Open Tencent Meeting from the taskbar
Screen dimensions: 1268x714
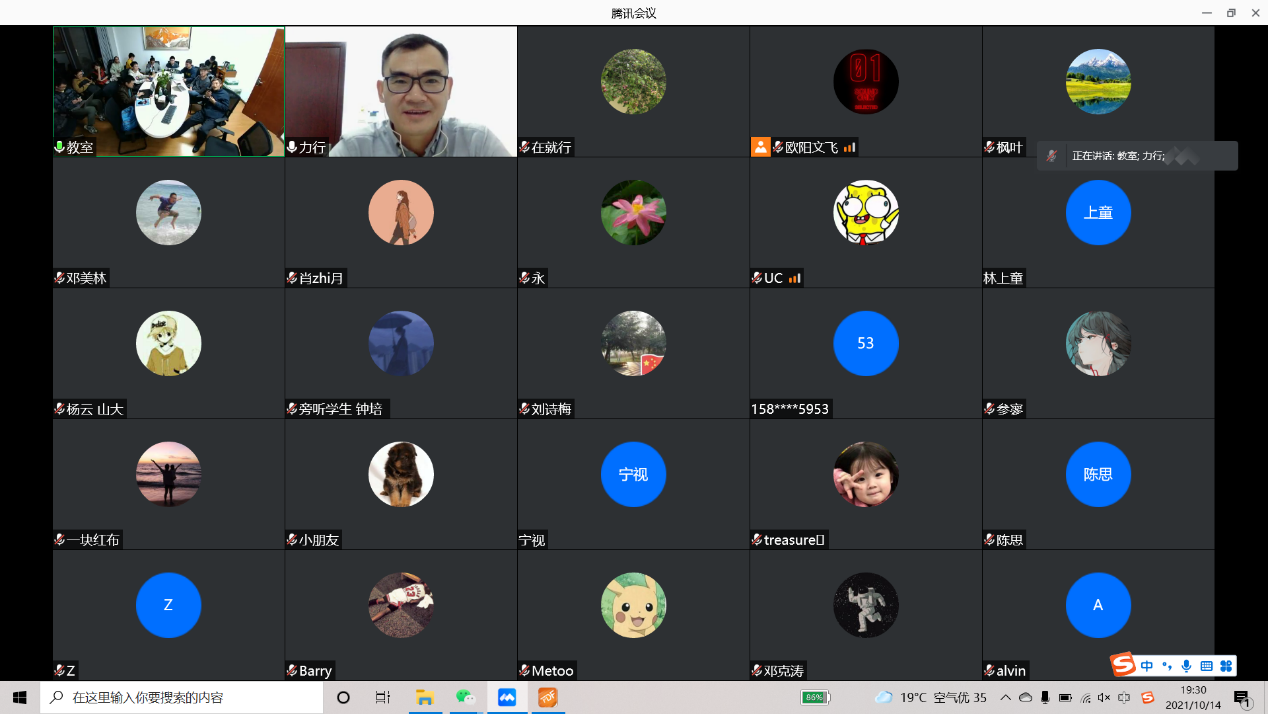507,697
